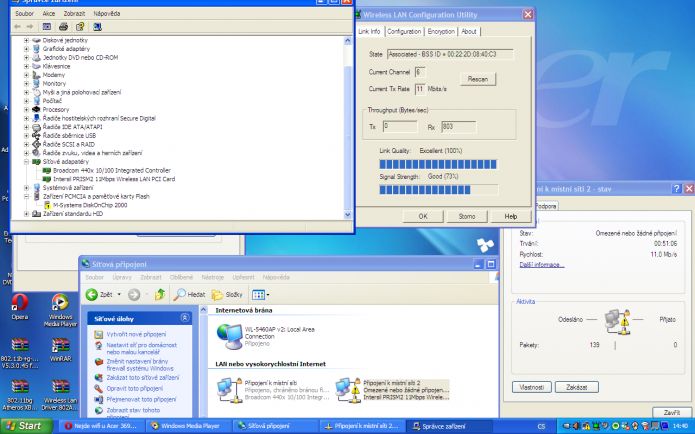Image resolution: width=695 pixels, height=434 pixels.
Task: Open Opera desktop shortcut
Action: pyautogui.click(x=20, y=307)
